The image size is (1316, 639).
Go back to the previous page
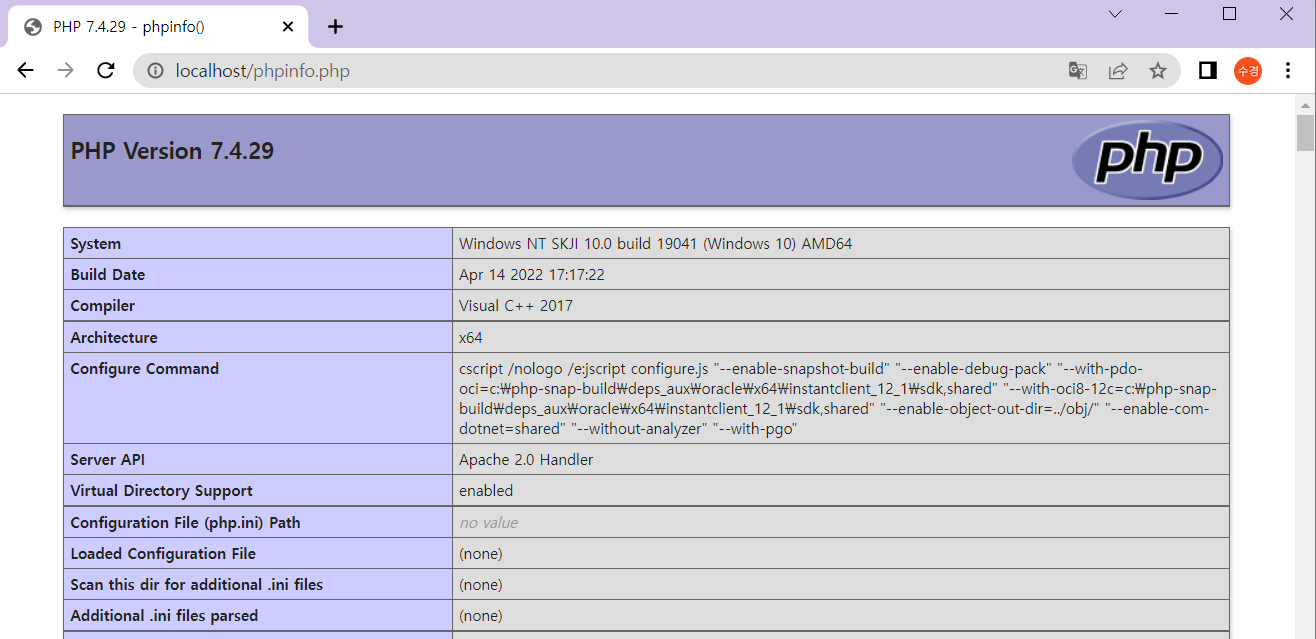pyautogui.click(x=26, y=70)
